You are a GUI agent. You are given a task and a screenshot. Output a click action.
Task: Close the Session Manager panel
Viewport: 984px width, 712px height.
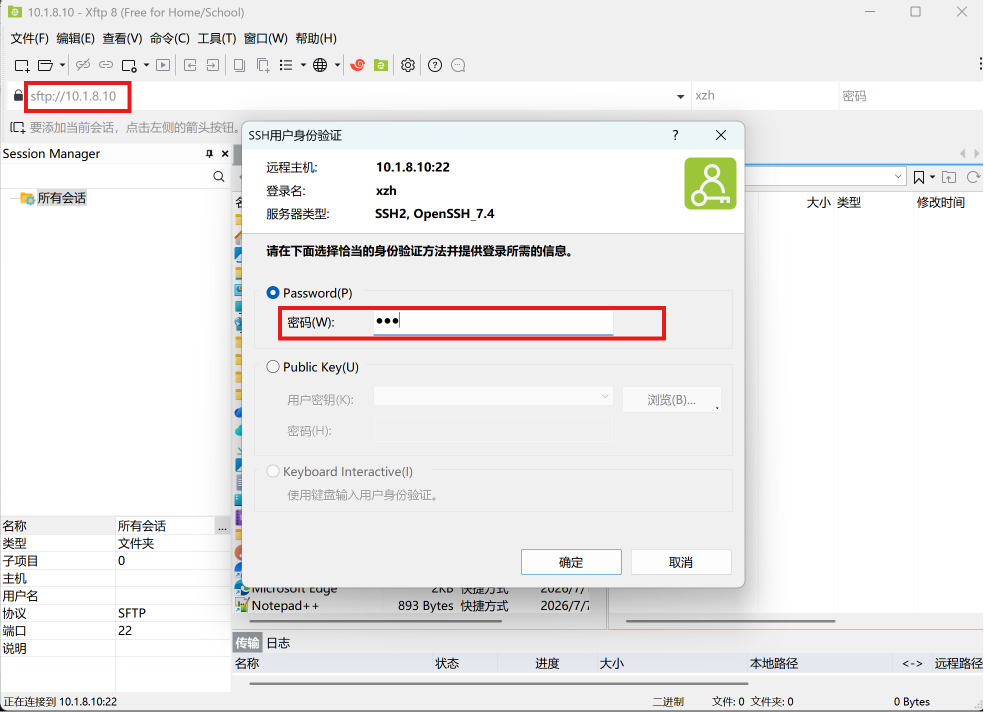[225, 154]
